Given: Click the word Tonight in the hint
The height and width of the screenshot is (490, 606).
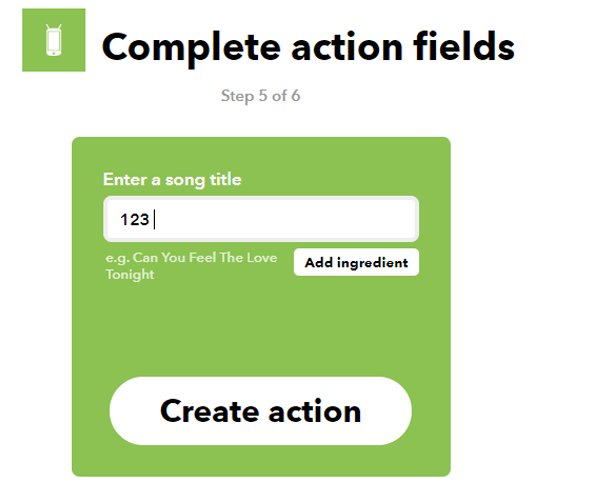Looking at the screenshot, I should tap(130, 275).
